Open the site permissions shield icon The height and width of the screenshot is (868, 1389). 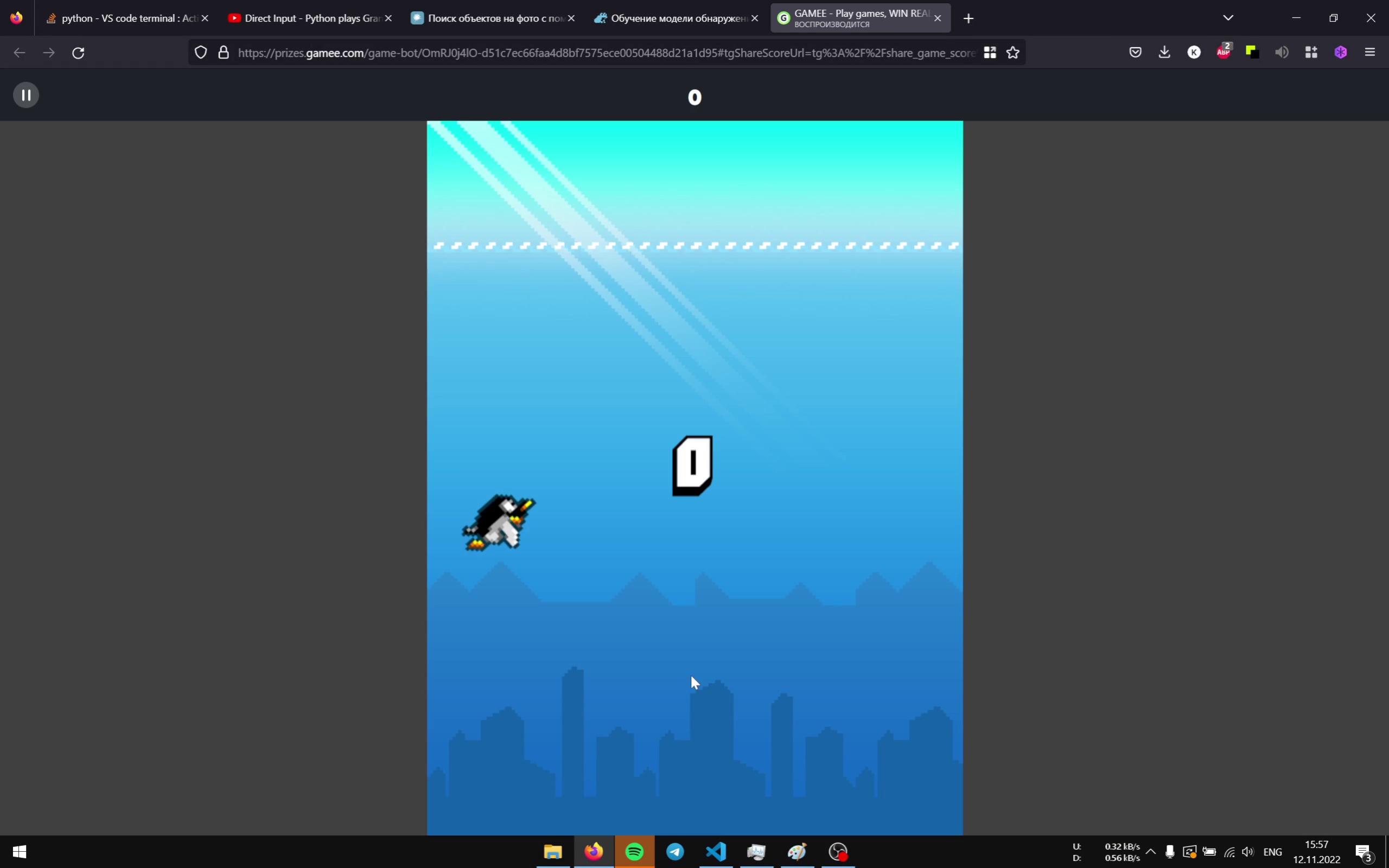pyautogui.click(x=200, y=53)
